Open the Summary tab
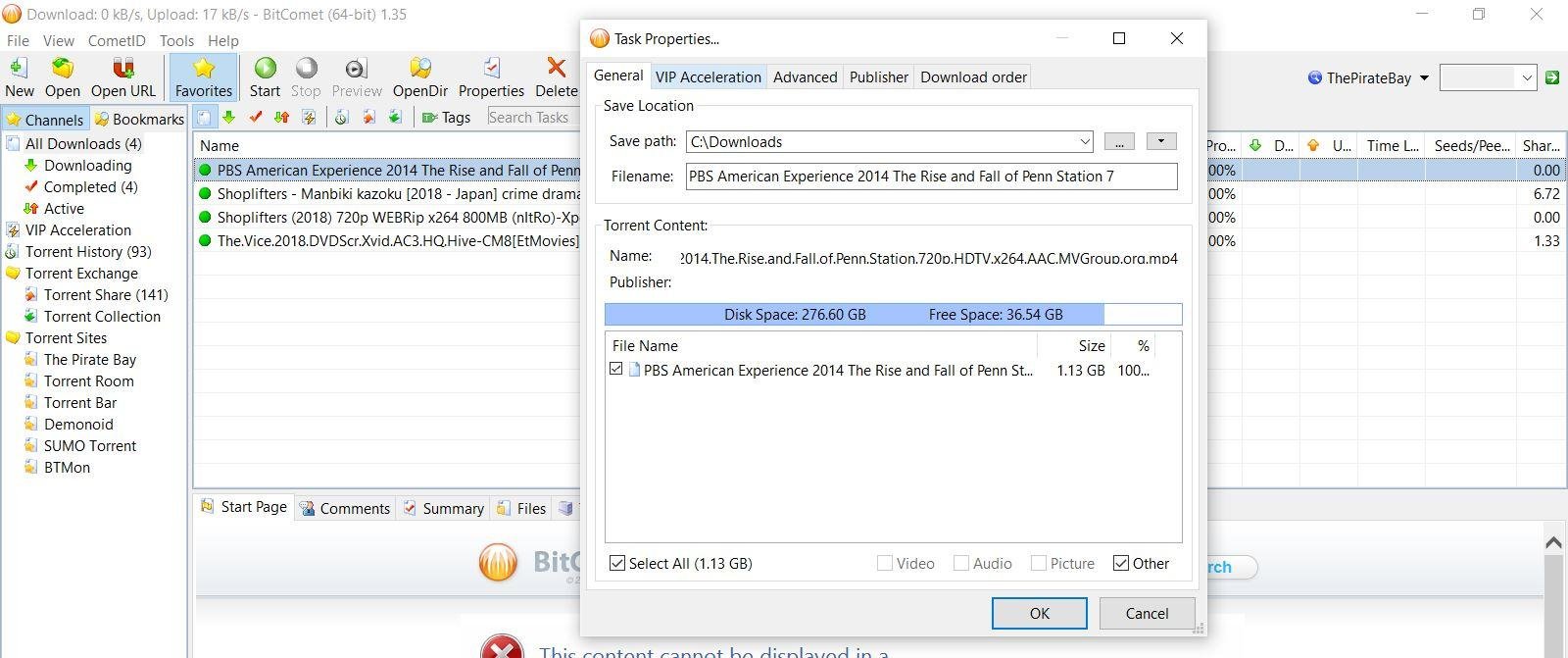Viewport: 1568px width, 658px height. [x=443, y=508]
